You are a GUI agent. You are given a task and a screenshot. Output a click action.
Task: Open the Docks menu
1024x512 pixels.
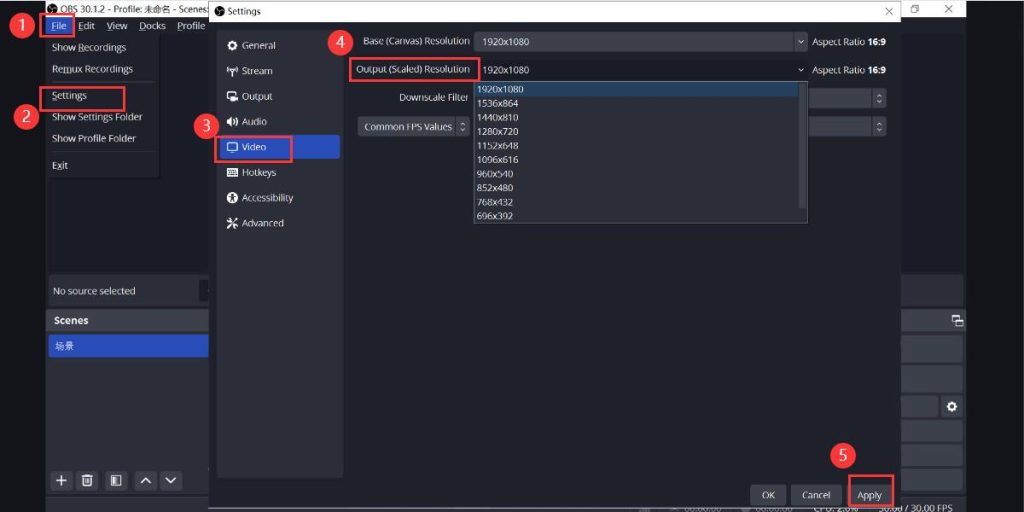(x=152, y=26)
